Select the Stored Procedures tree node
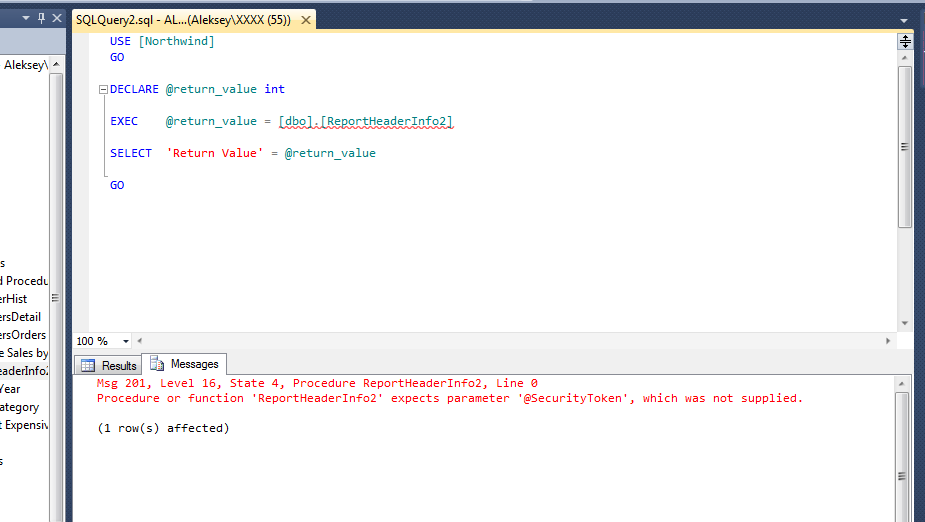This screenshot has width=925, height=522. [24, 281]
